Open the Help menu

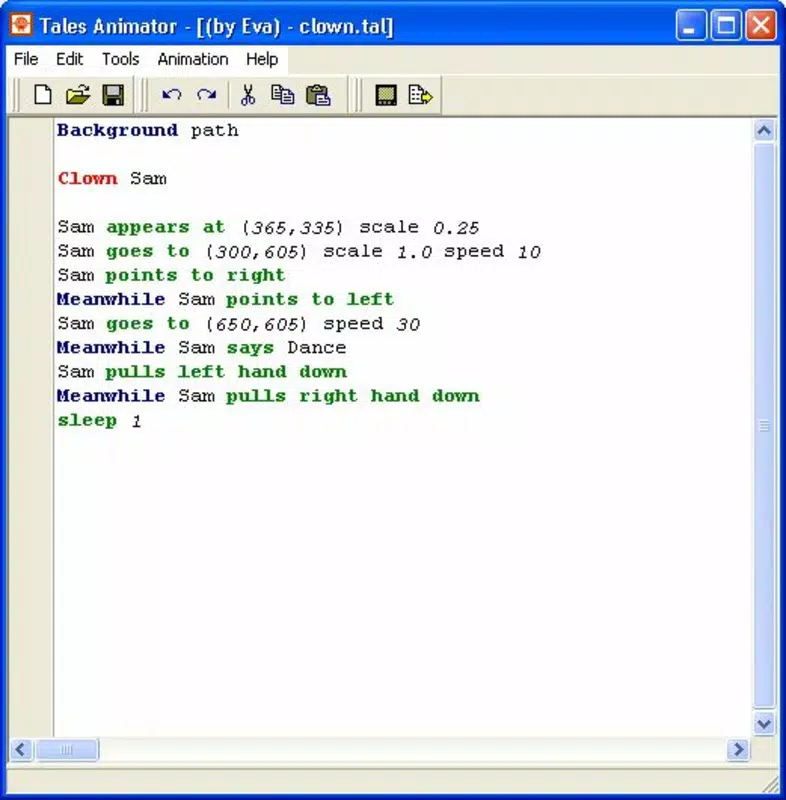(262, 59)
